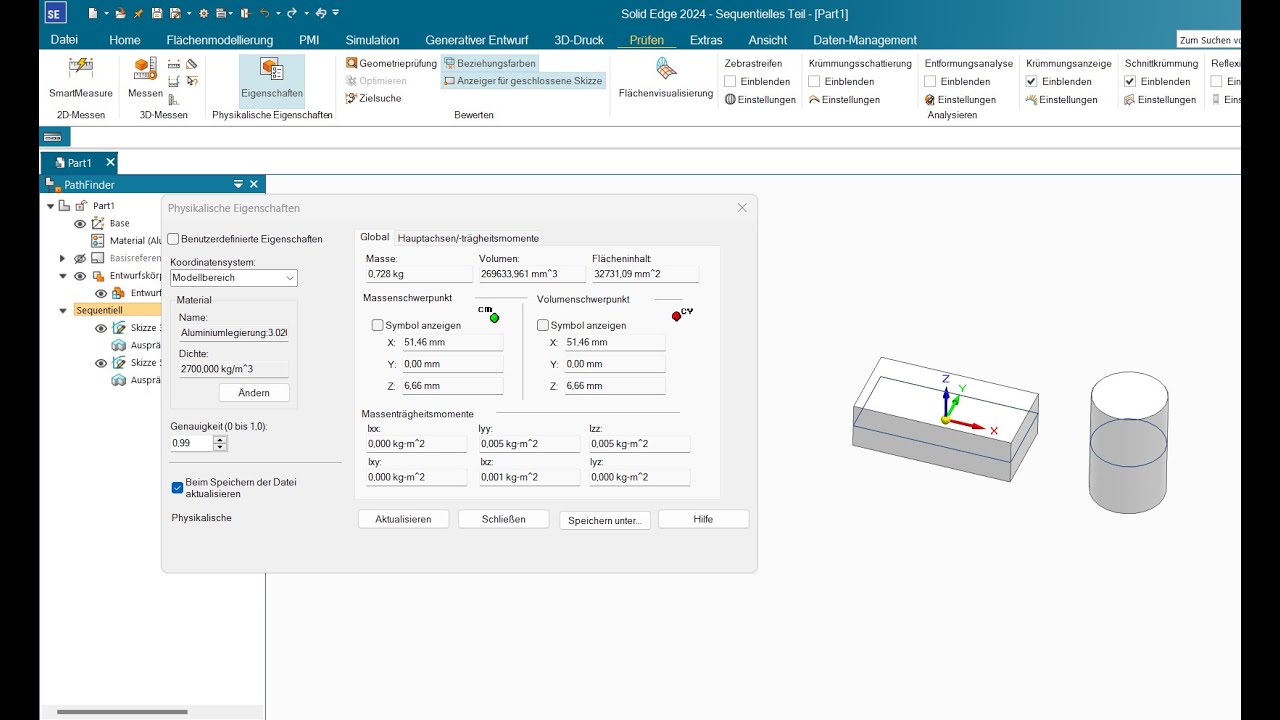Enable Zebrastreifen Einblenden checkbox

(x=730, y=82)
